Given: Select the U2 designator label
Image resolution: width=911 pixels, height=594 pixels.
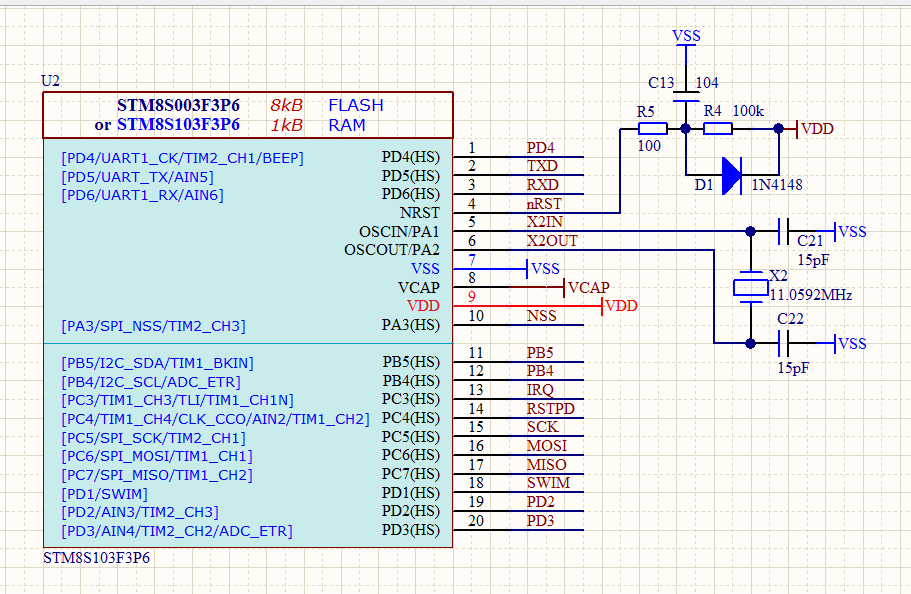Looking at the screenshot, I should (x=51, y=81).
